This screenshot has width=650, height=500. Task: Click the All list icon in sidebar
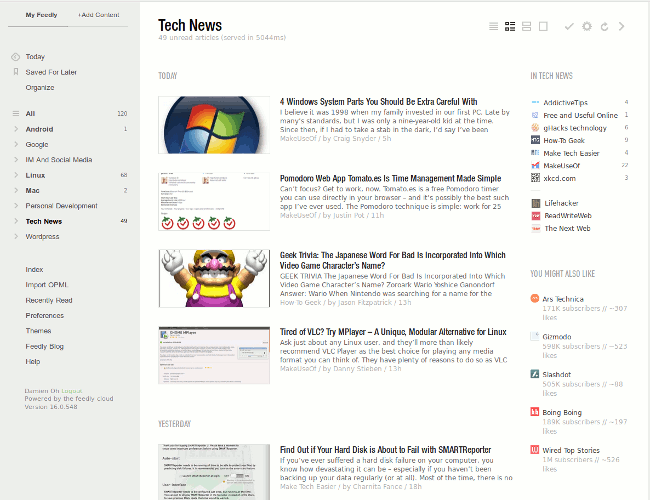[16, 114]
